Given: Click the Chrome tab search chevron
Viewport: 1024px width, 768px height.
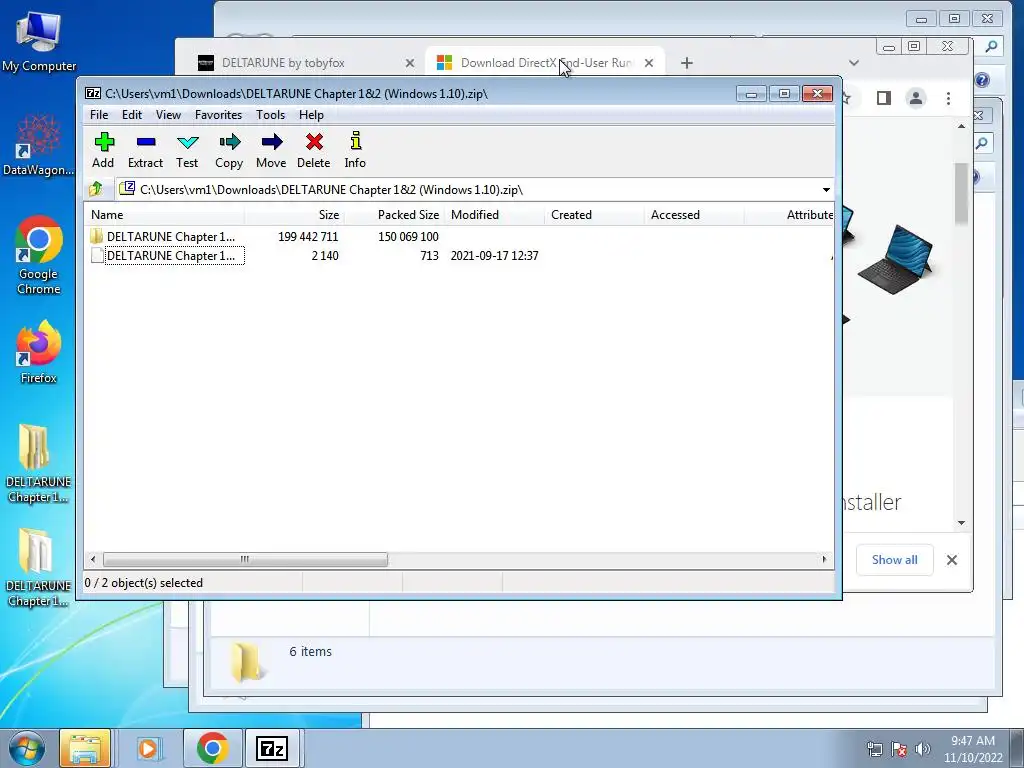Looking at the screenshot, I should [854, 63].
